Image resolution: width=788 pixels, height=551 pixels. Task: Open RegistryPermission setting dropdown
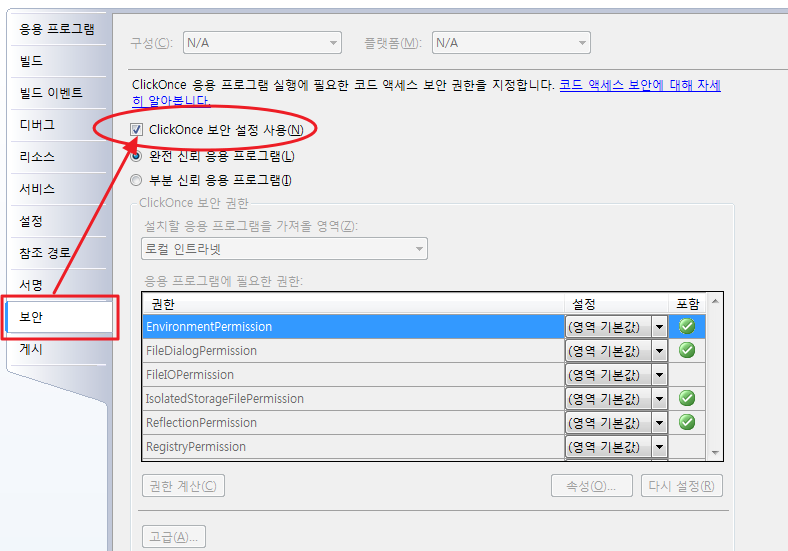point(659,447)
